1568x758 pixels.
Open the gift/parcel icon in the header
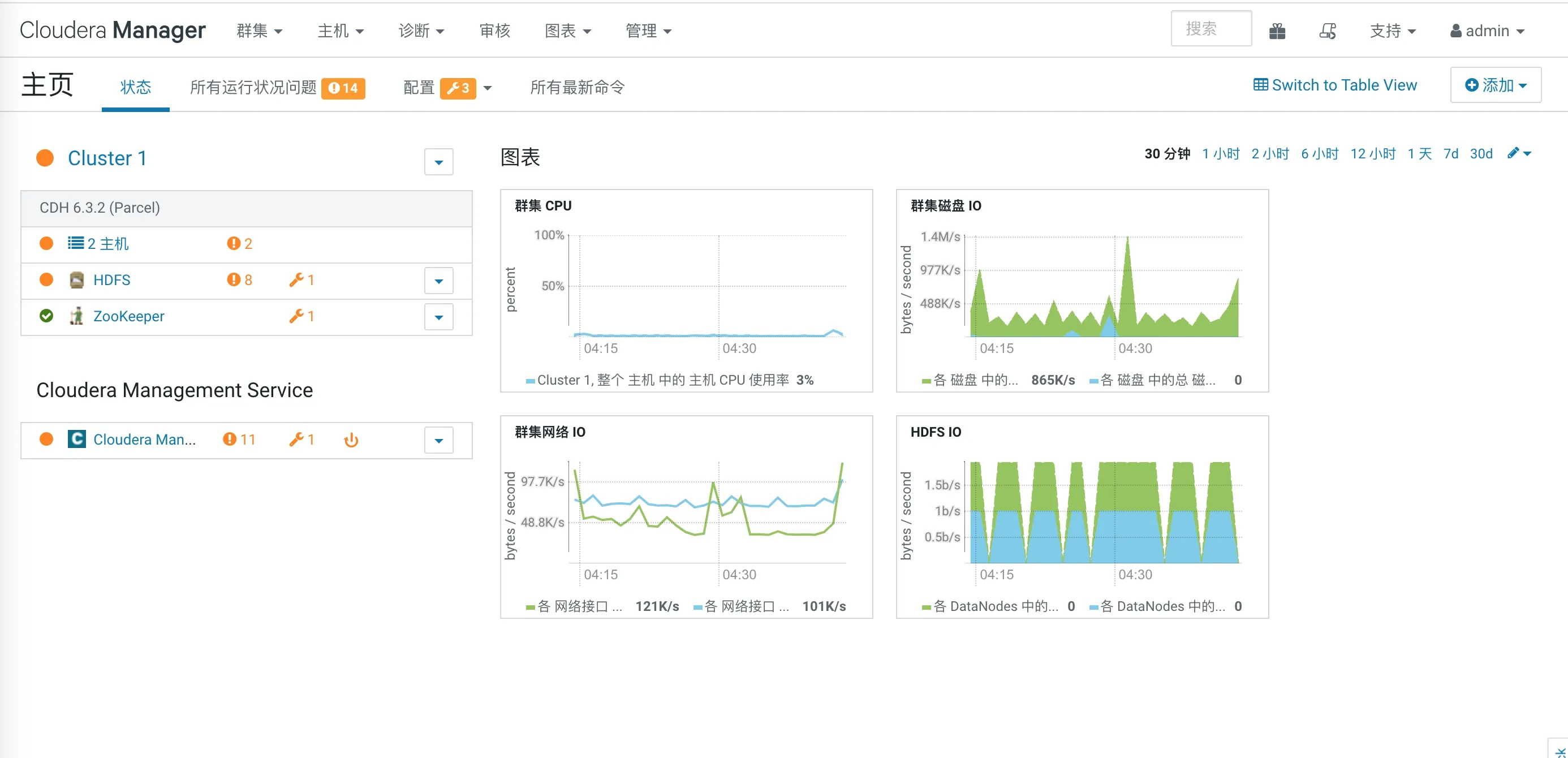tap(1278, 30)
